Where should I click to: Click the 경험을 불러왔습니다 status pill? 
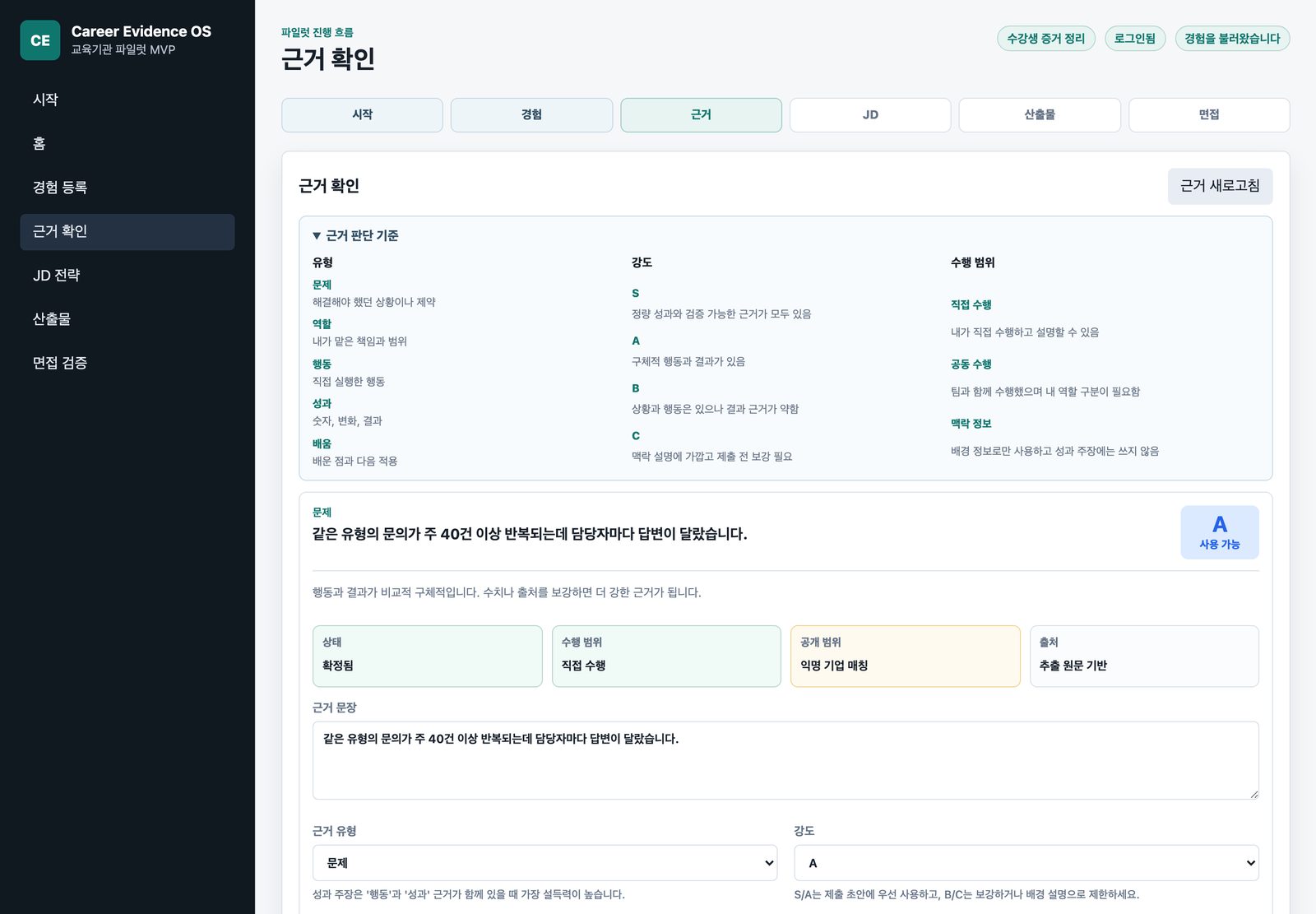click(1232, 39)
